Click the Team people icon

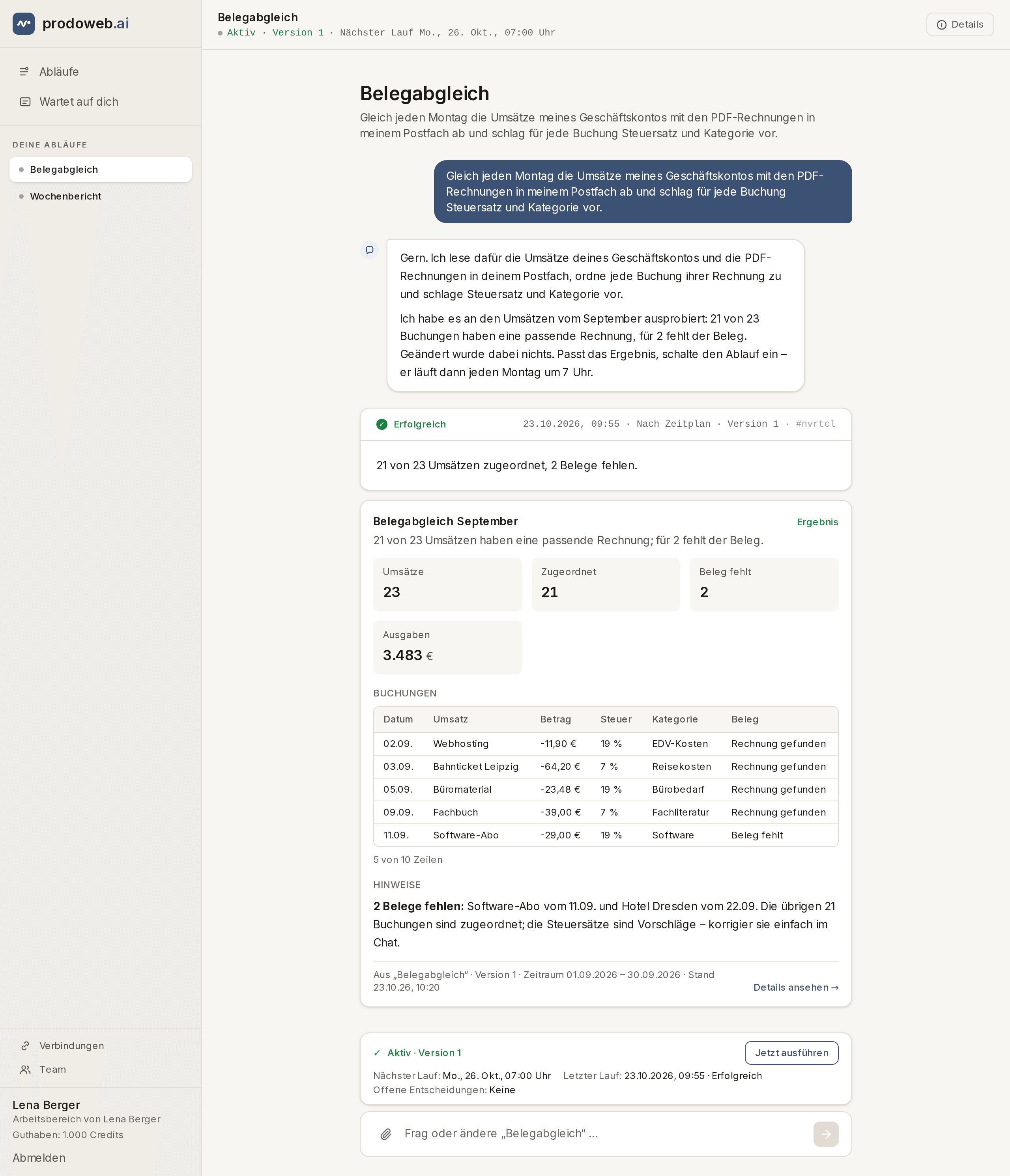[25, 1069]
